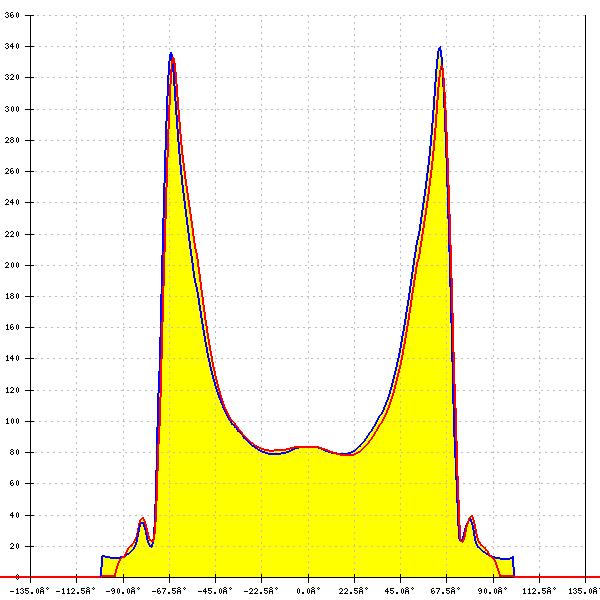
Task: Click the 120 label on the y-axis
Action: coord(12,390)
